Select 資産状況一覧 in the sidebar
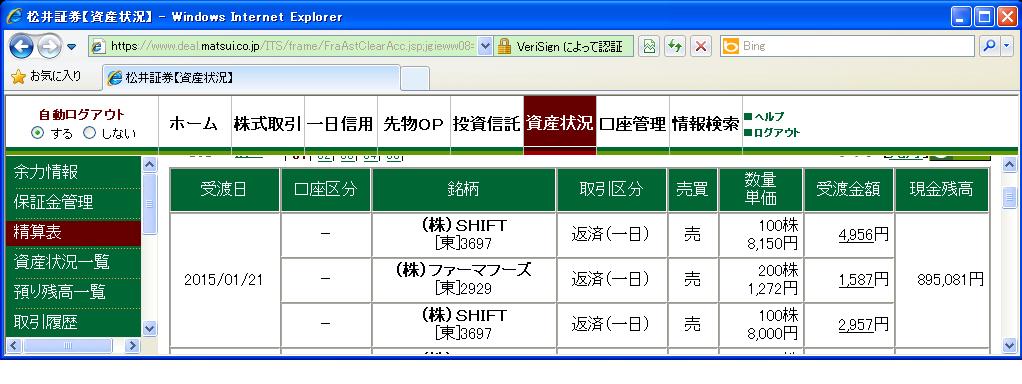The image size is (1022, 384). 61,262
